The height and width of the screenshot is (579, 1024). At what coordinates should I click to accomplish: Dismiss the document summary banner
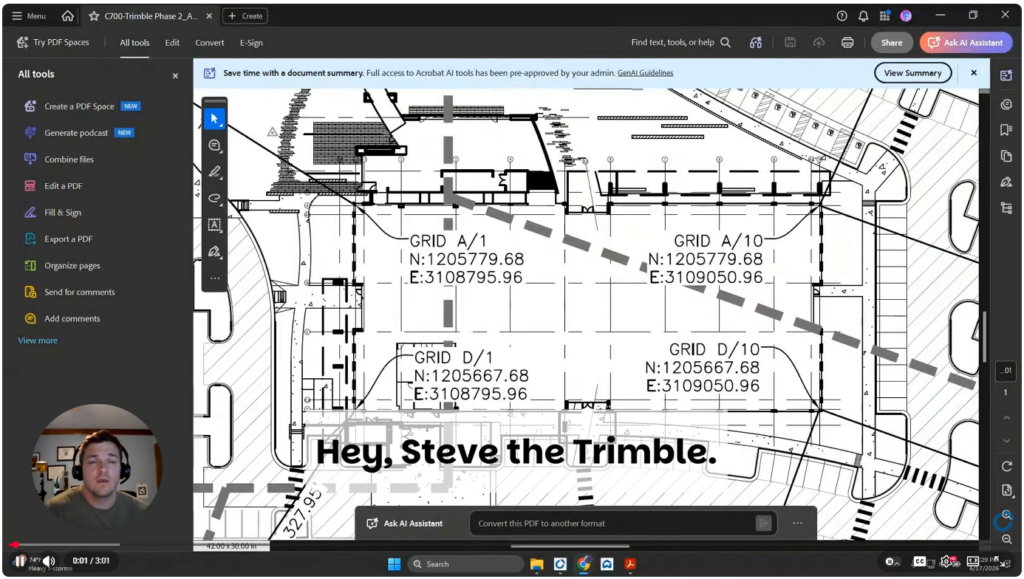point(974,73)
